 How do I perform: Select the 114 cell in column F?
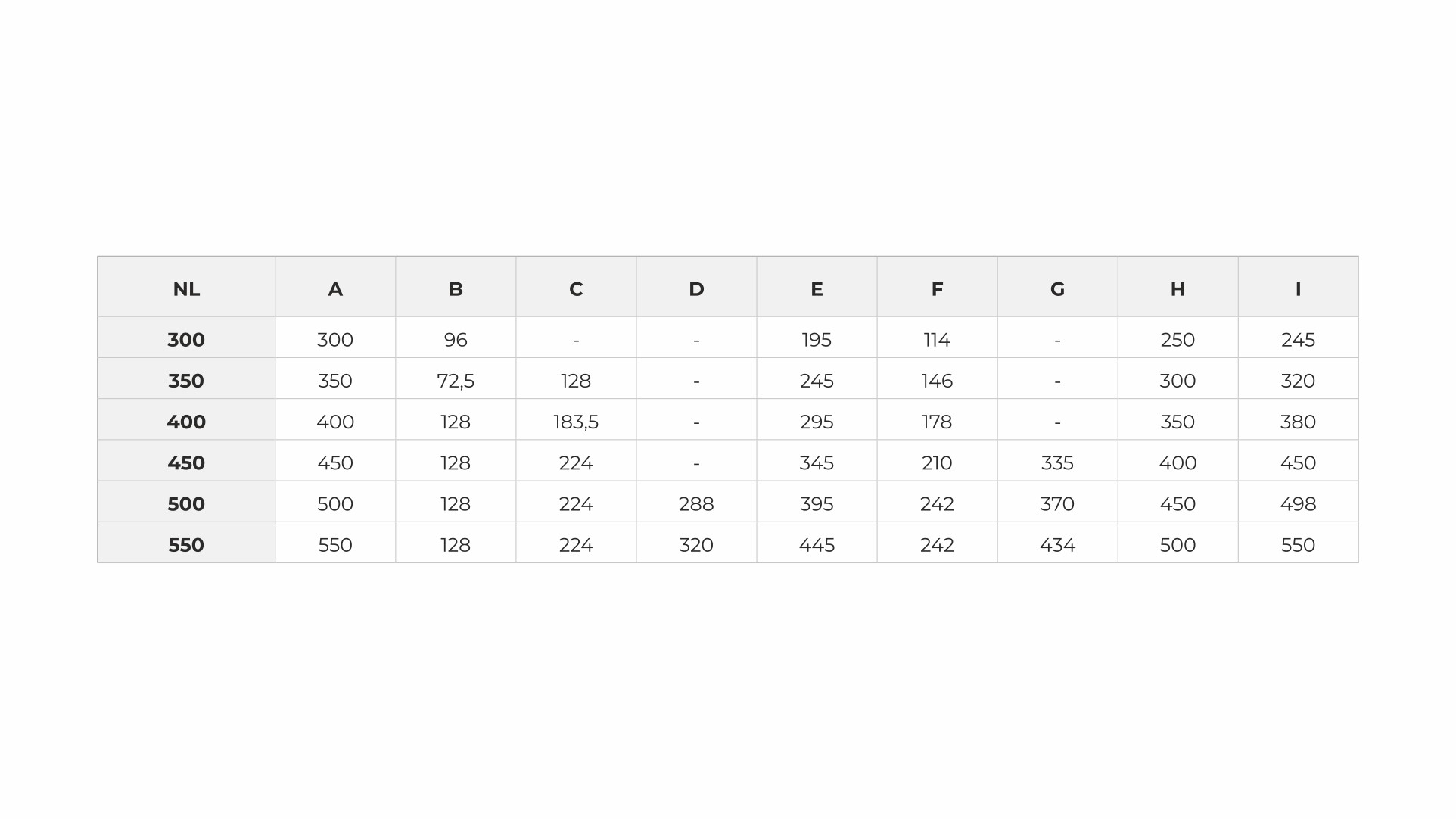[x=937, y=340]
